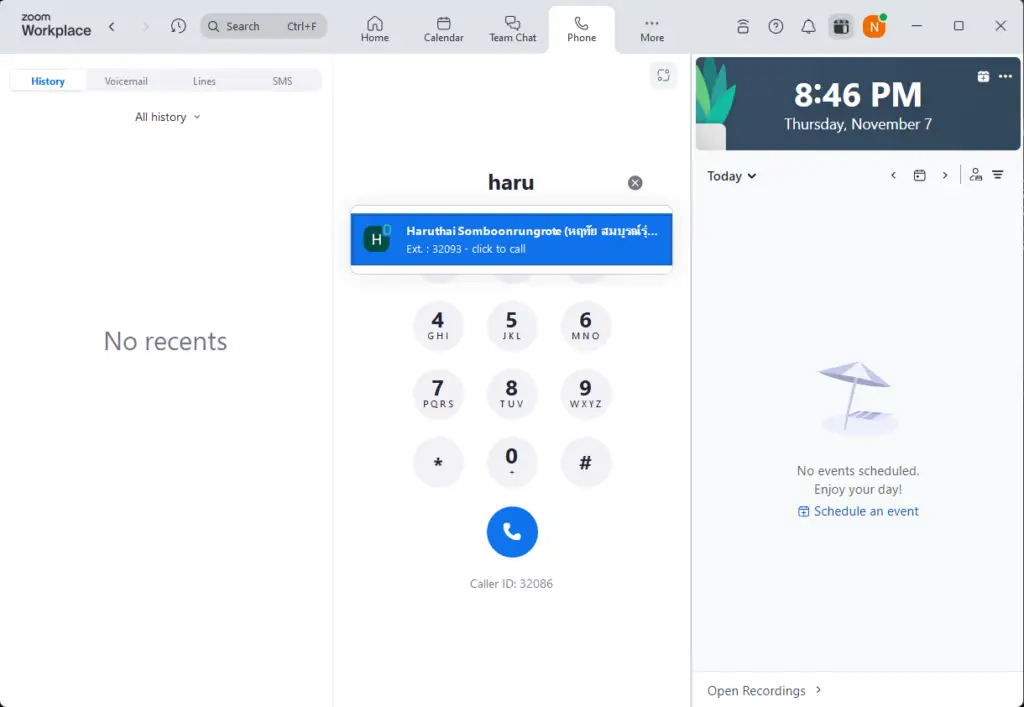Image resolution: width=1024 pixels, height=707 pixels.
Task: Expand Open Recordings chevron
Action: (x=819, y=690)
